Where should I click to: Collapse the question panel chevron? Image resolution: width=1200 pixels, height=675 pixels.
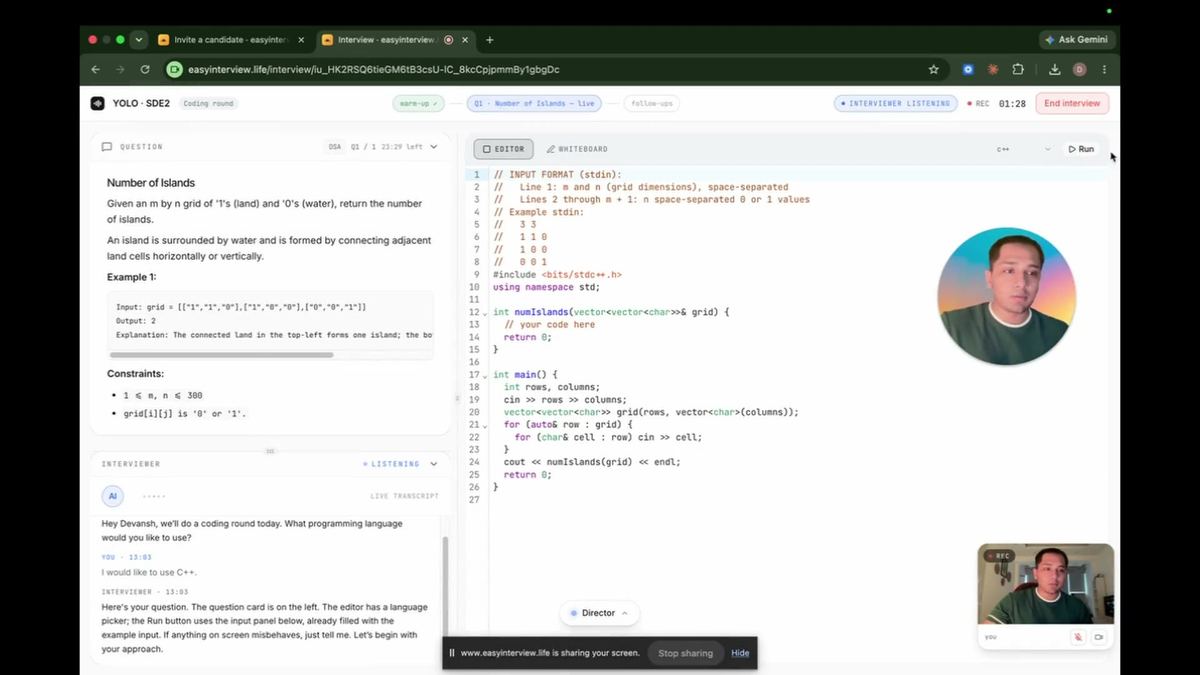pos(433,147)
